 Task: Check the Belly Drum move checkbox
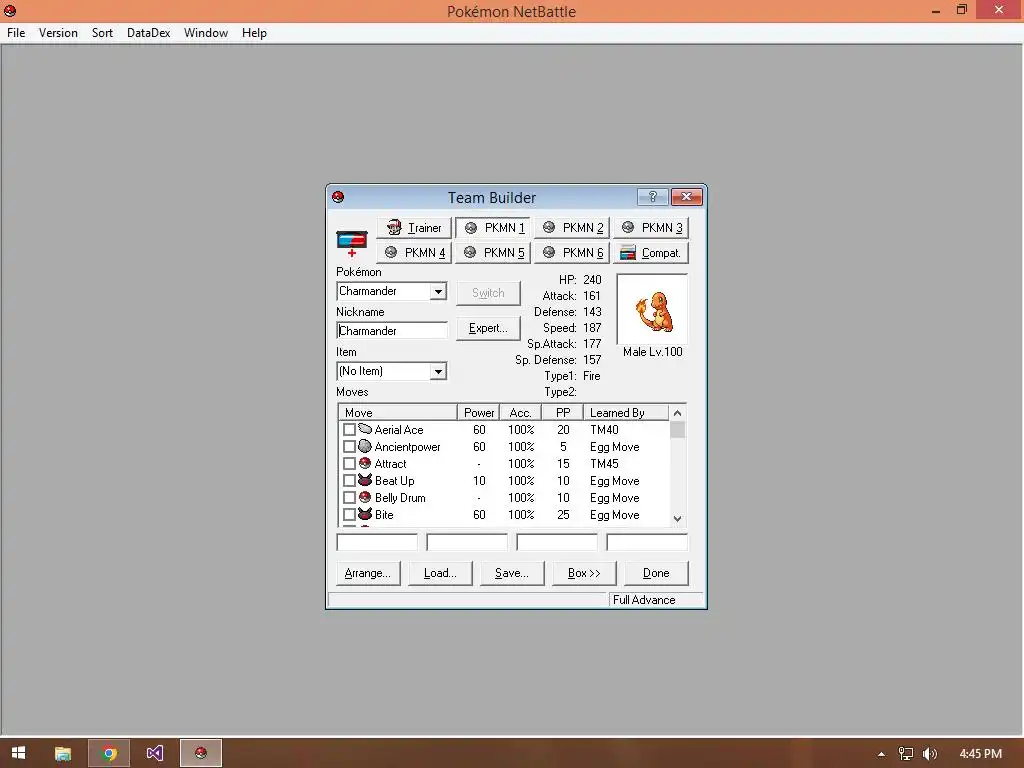tap(349, 498)
